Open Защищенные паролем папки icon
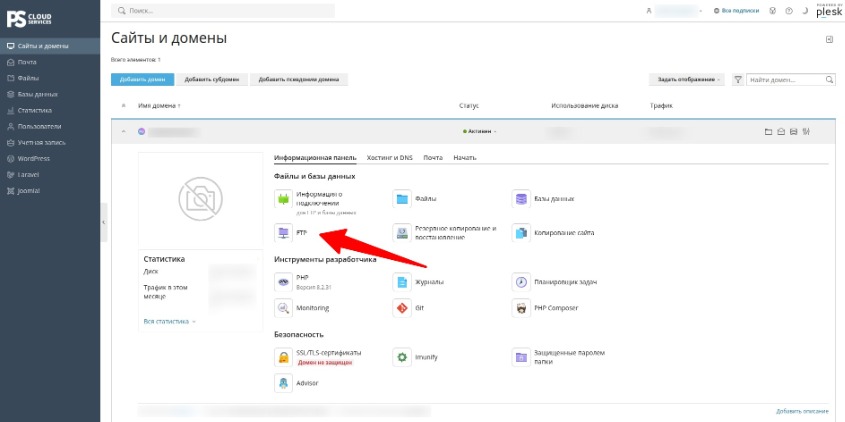The image size is (845, 422). point(521,357)
